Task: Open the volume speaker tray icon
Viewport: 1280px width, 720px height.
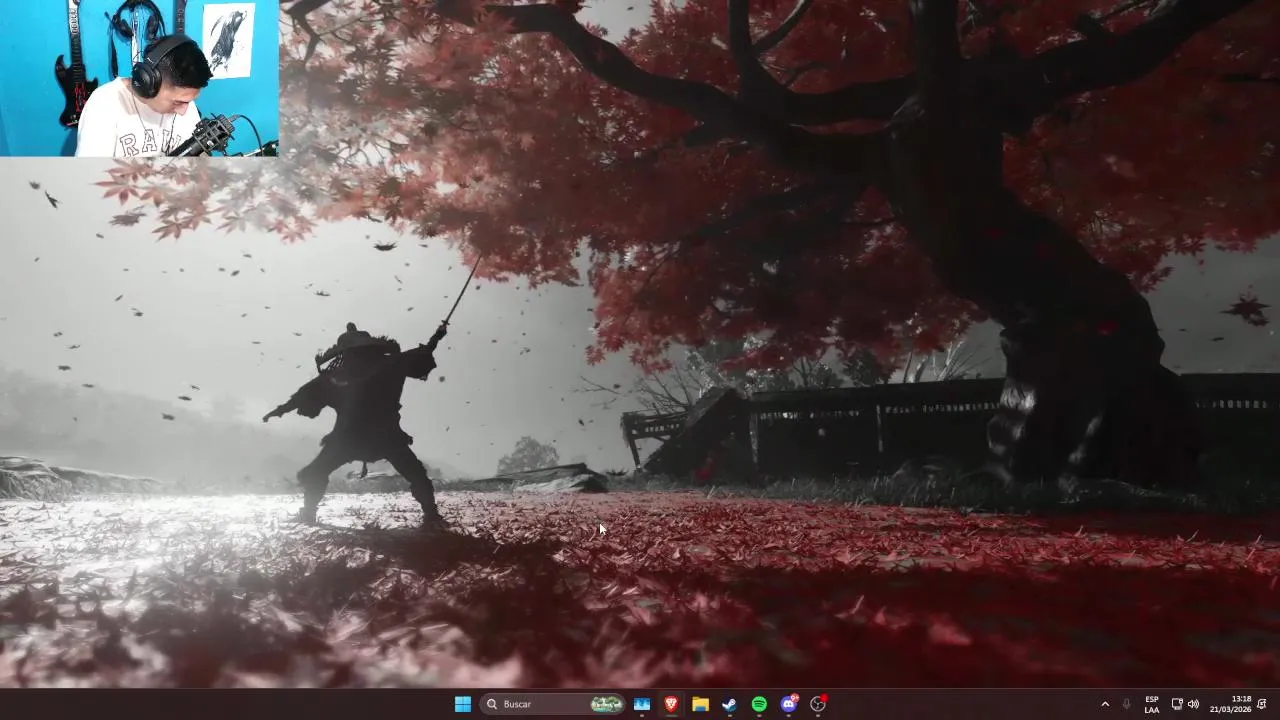Action: point(1193,704)
